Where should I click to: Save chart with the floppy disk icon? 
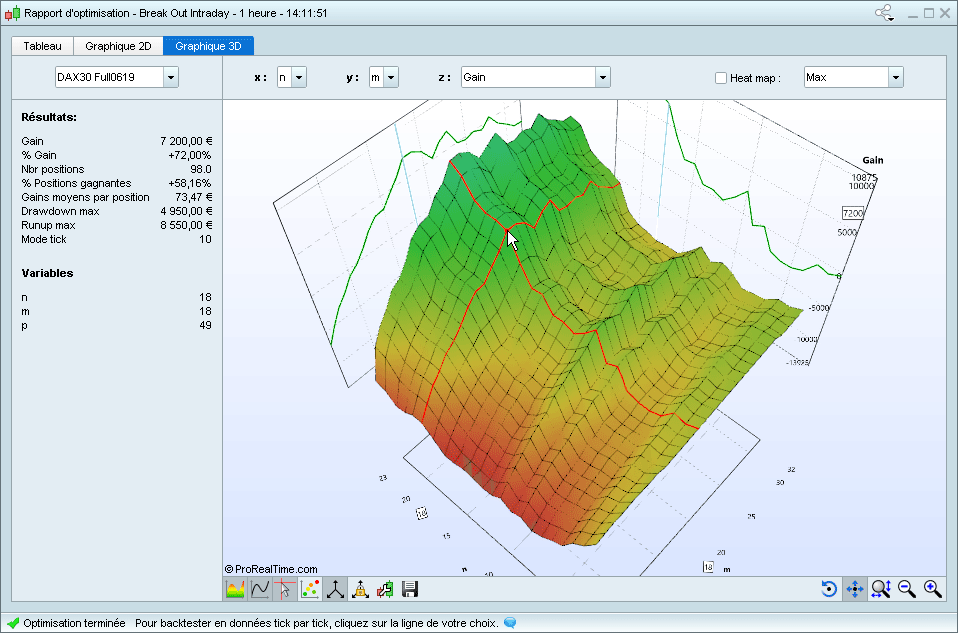coord(410,589)
